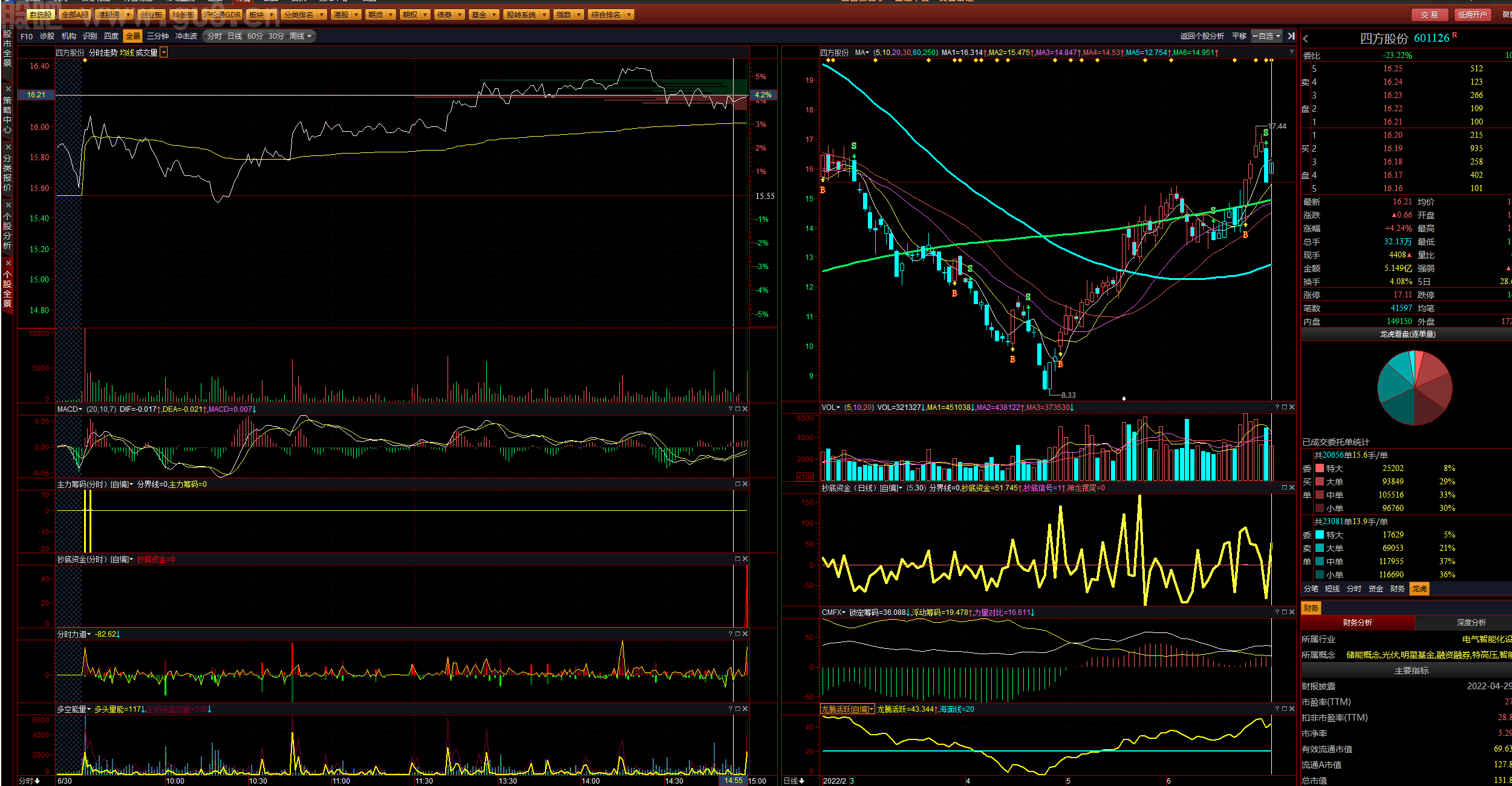Open the 港股通 dropdown arrow
The image size is (1512, 786).
128,15
